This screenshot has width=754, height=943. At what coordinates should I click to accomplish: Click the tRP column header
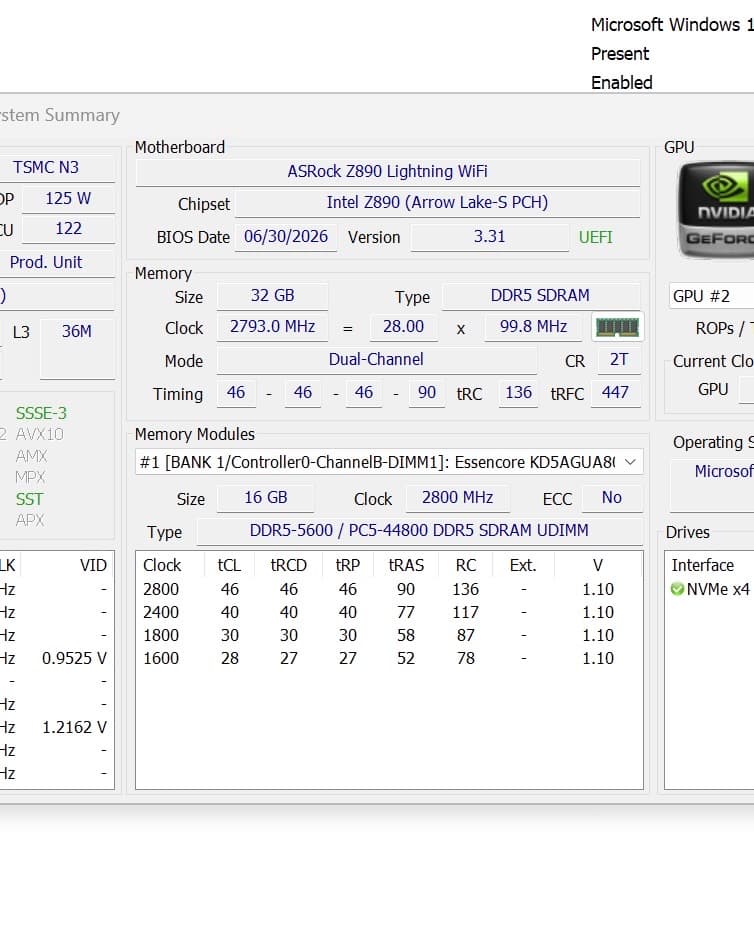click(348, 565)
